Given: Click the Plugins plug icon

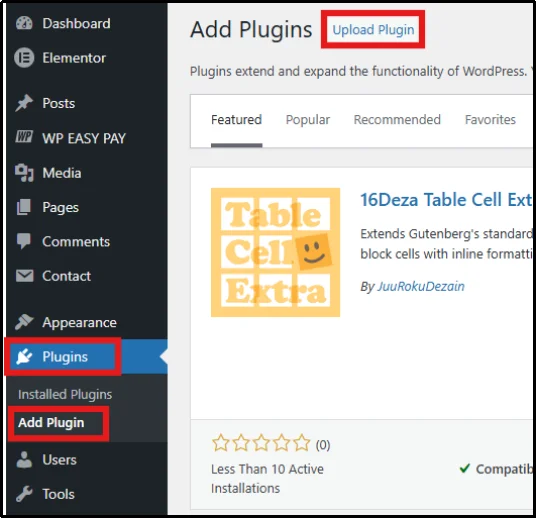Looking at the screenshot, I should coord(24,357).
